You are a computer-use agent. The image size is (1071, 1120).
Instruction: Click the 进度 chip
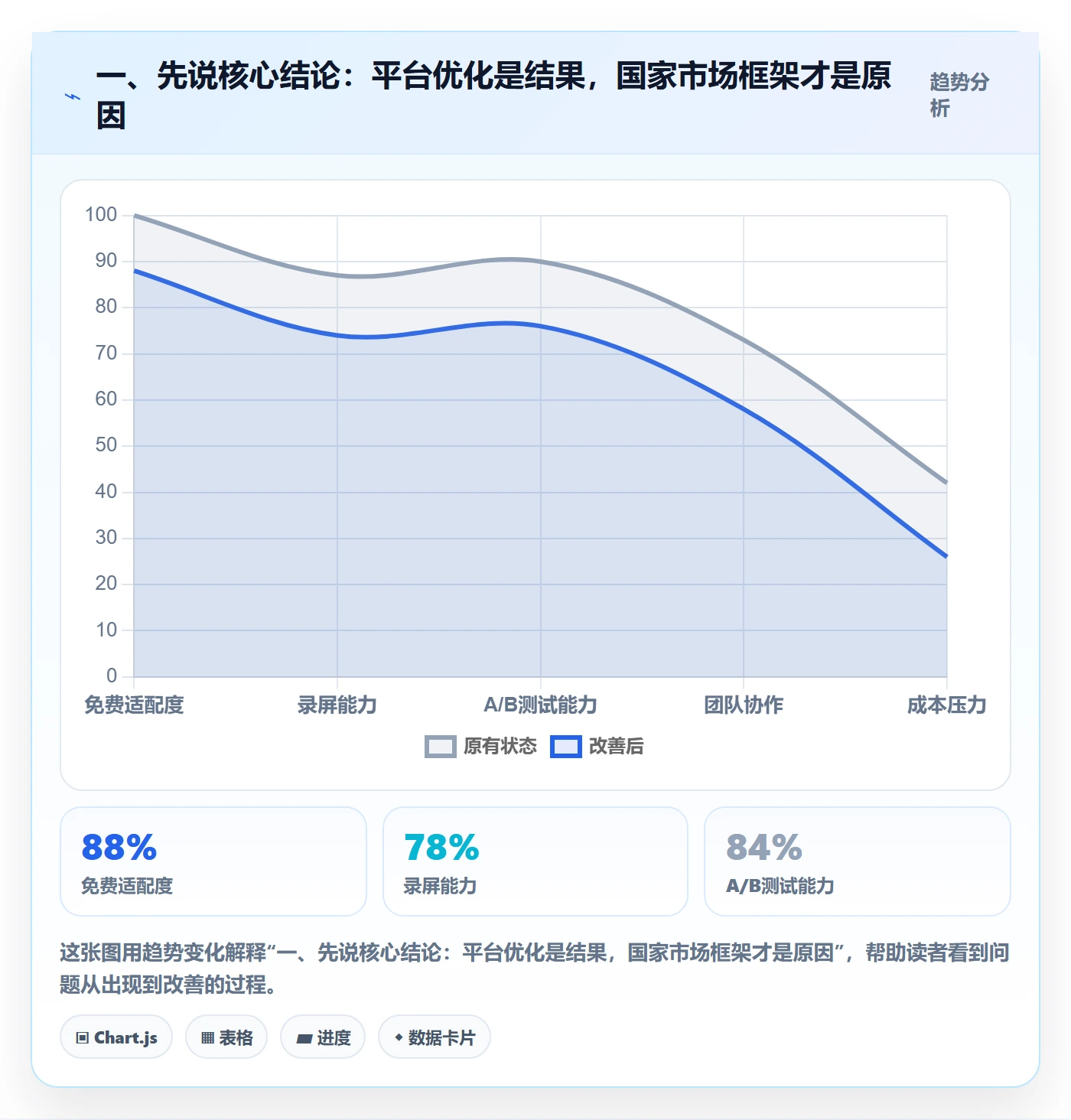pyautogui.click(x=323, y=1037)
